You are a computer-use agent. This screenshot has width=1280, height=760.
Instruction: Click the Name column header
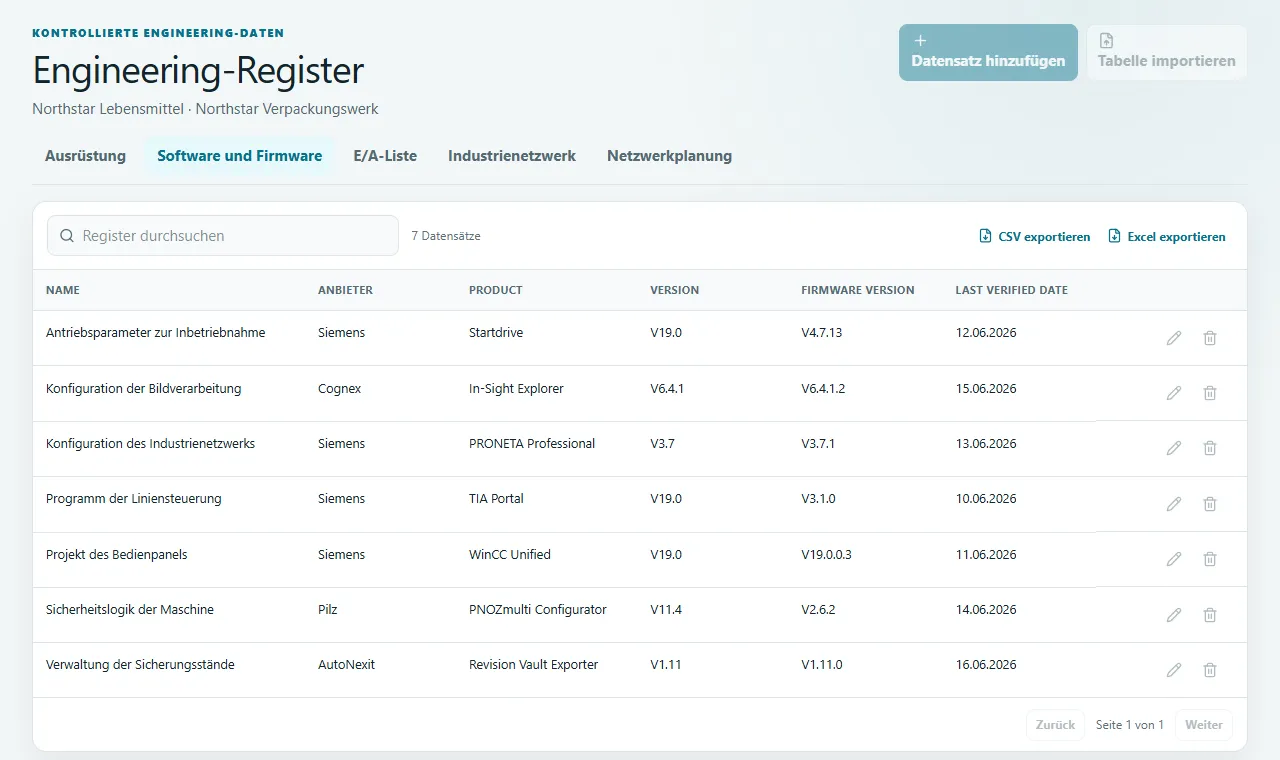tap(63, 290)
